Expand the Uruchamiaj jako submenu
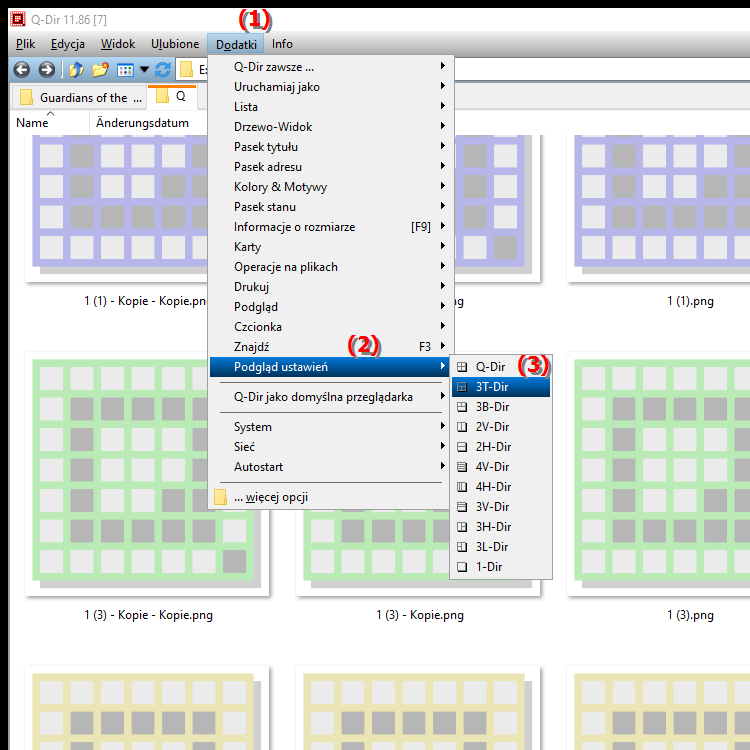Screen dimensions: 750x750 pos(331,87)
